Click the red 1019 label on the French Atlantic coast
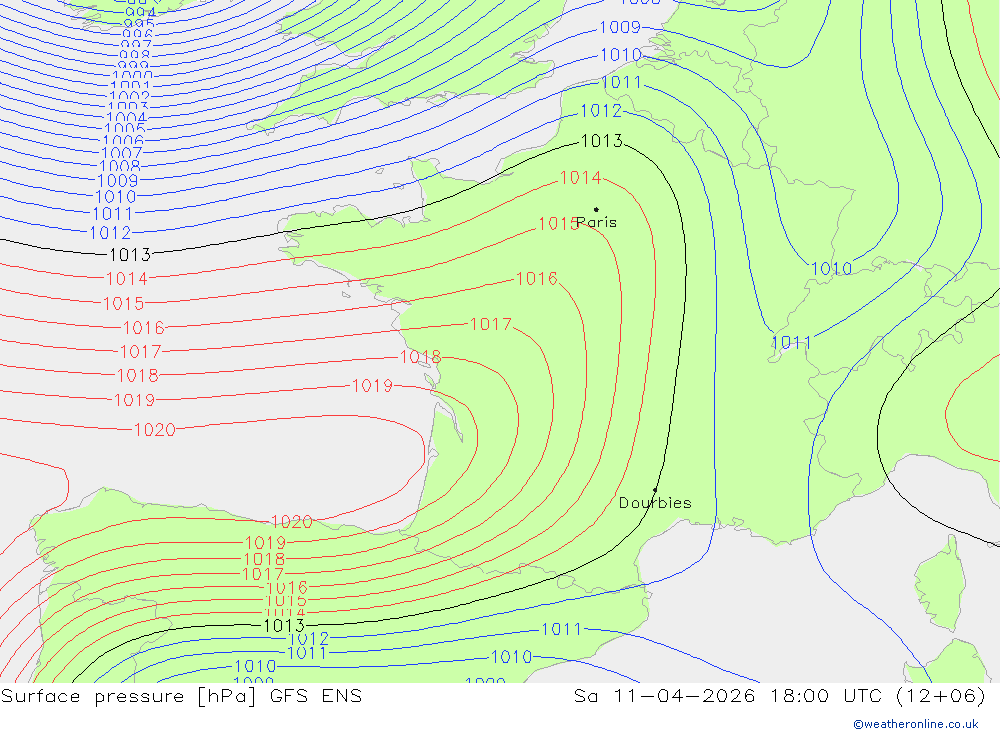Screen dimensions: 1000x733 coord(372,385)
